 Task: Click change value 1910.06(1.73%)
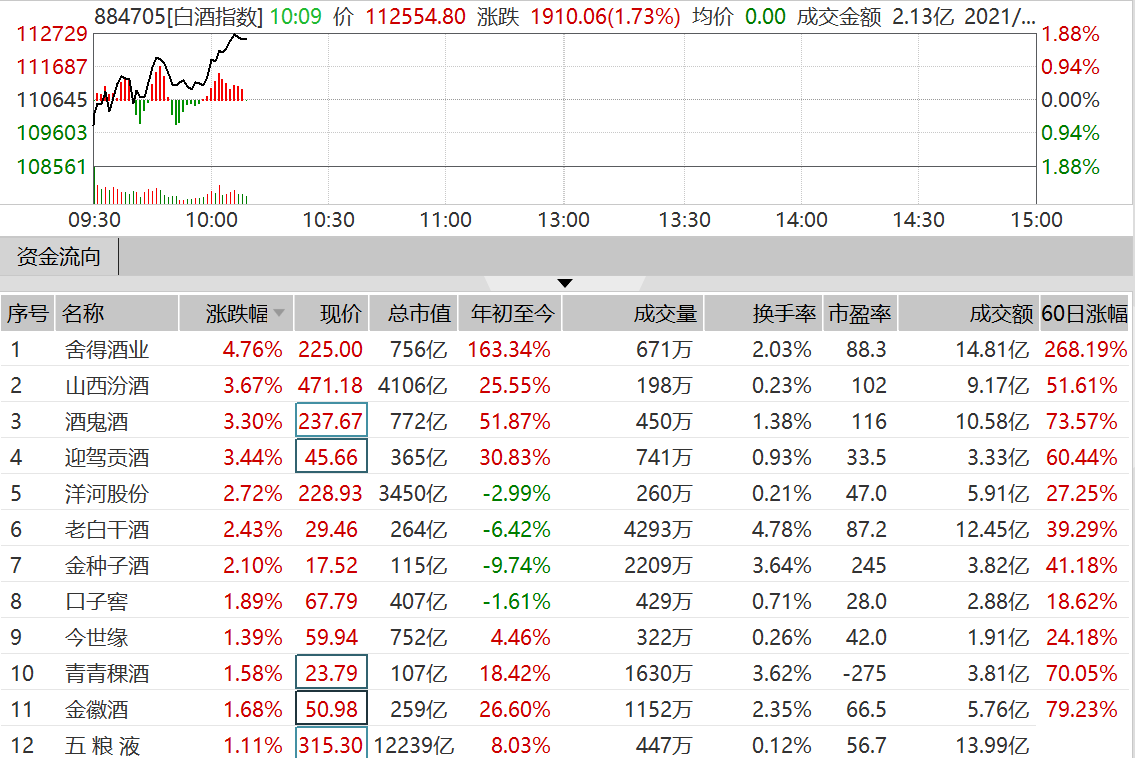(x=605, y=16)
